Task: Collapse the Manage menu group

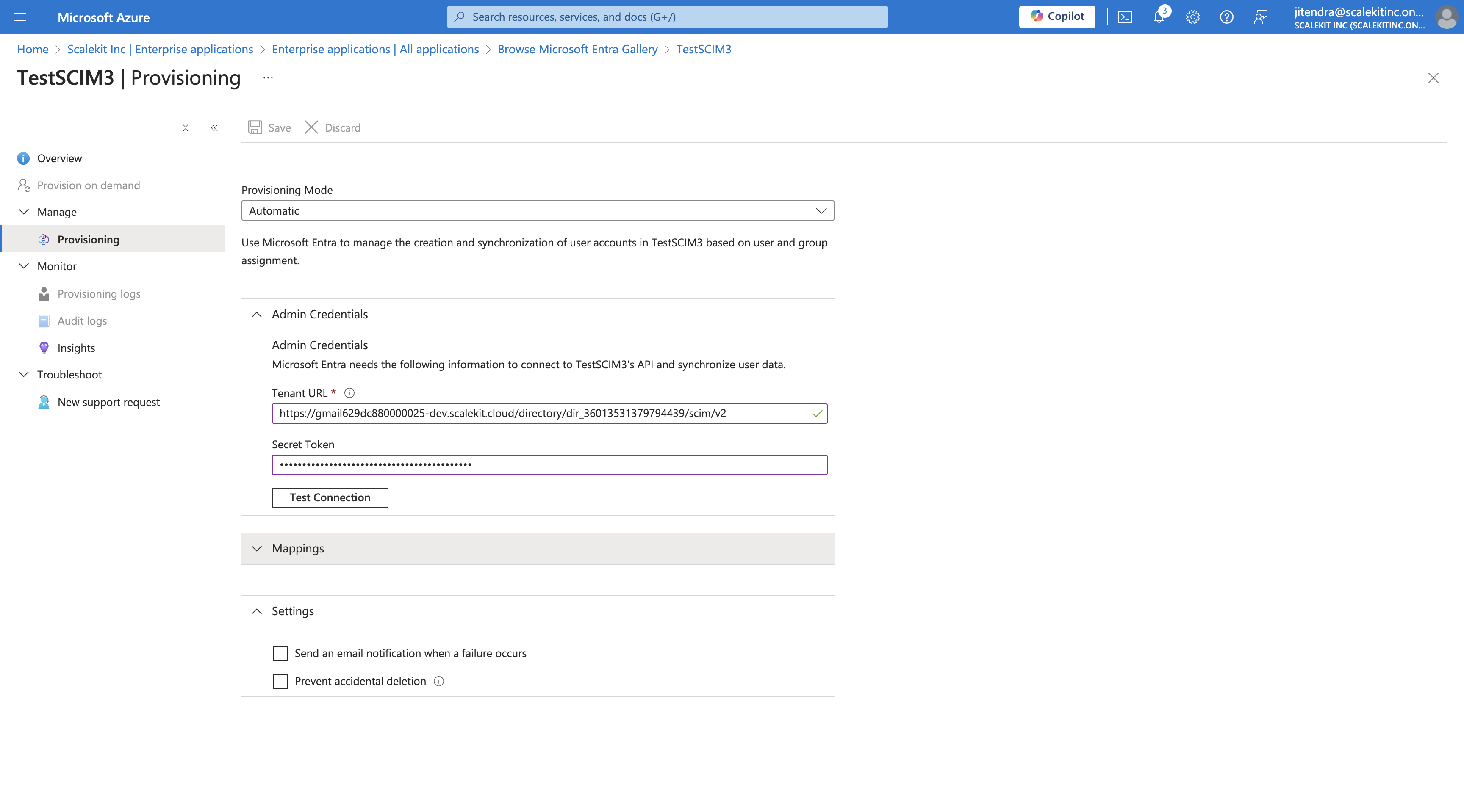Action: pos(24,212)
